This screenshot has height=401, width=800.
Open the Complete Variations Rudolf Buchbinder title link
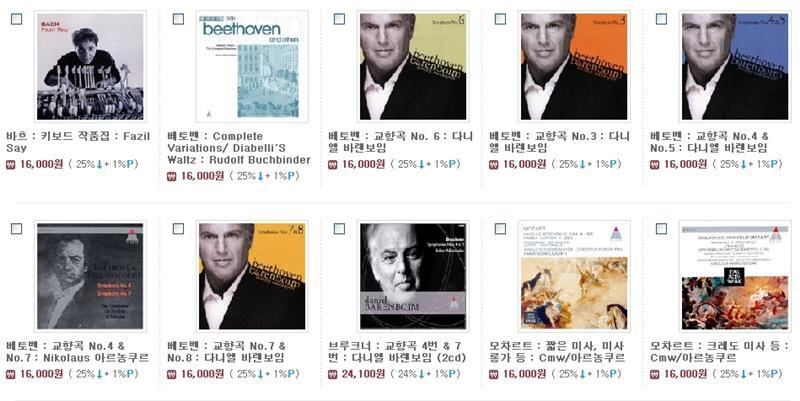[x=239, y=148]
